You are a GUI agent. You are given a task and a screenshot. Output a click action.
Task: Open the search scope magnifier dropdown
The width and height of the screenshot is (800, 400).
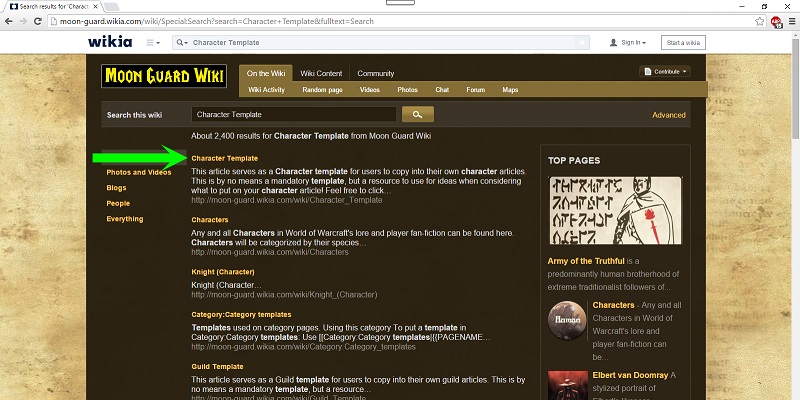point(181,43)
